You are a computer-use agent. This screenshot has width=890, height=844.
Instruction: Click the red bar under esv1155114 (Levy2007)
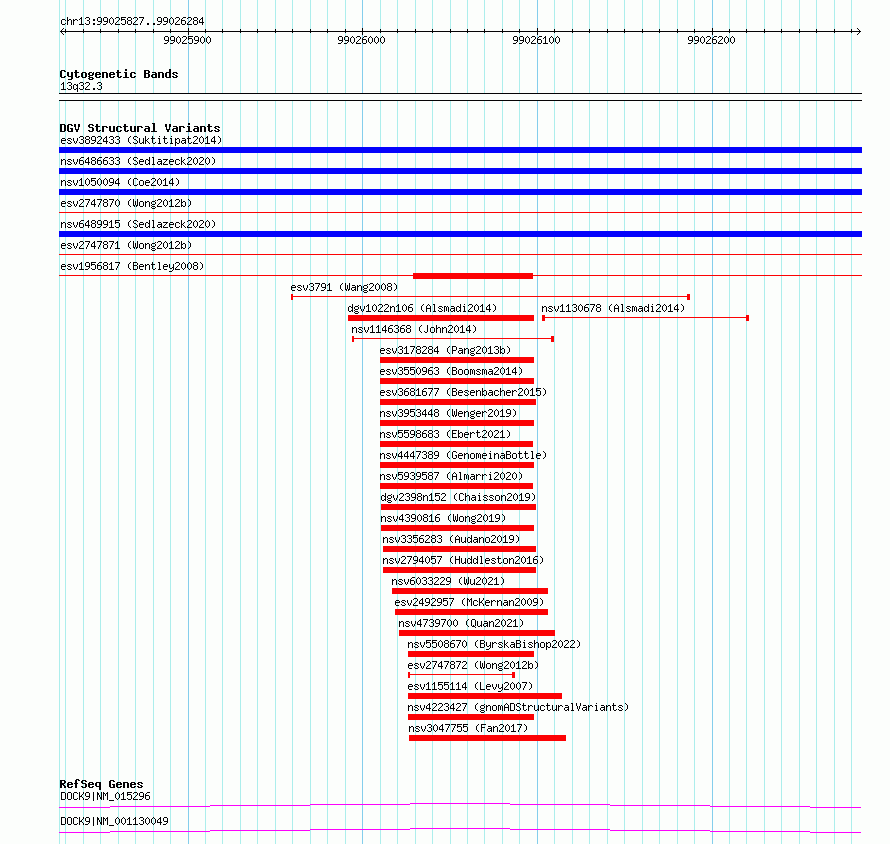pyautogui.click(x=485, y=696)
